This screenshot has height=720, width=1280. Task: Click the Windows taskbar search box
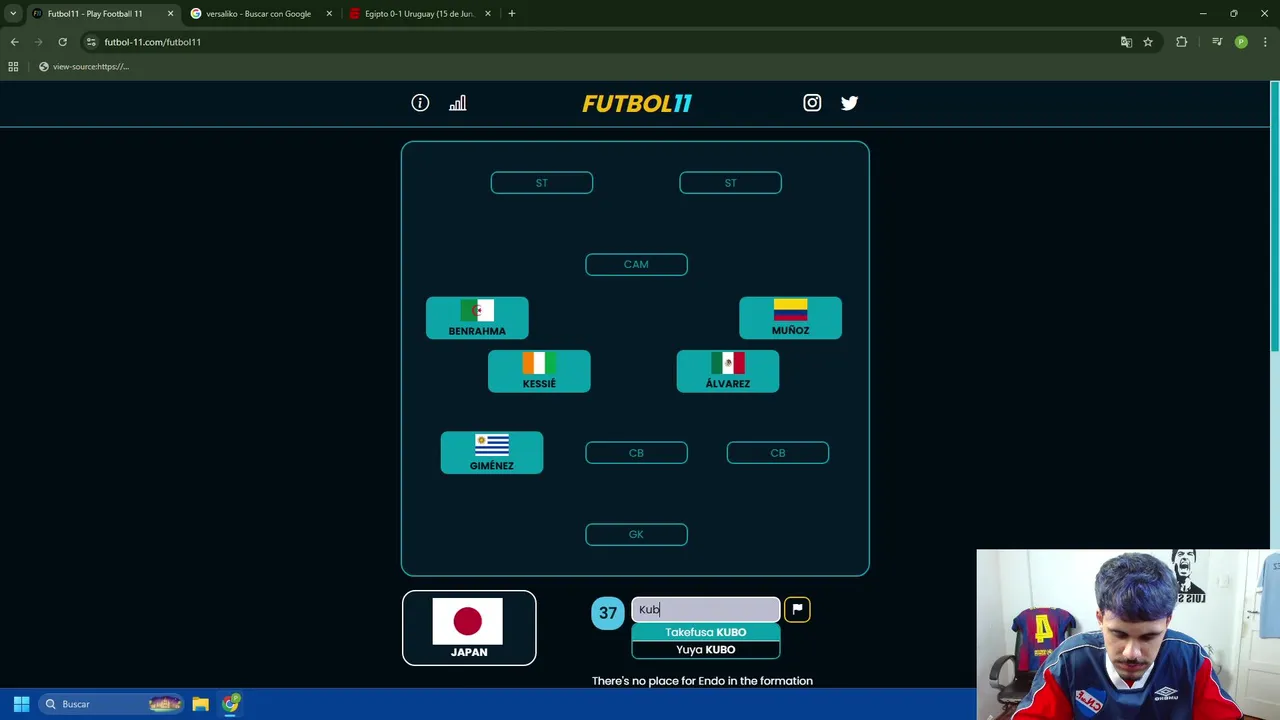point(111,704)
